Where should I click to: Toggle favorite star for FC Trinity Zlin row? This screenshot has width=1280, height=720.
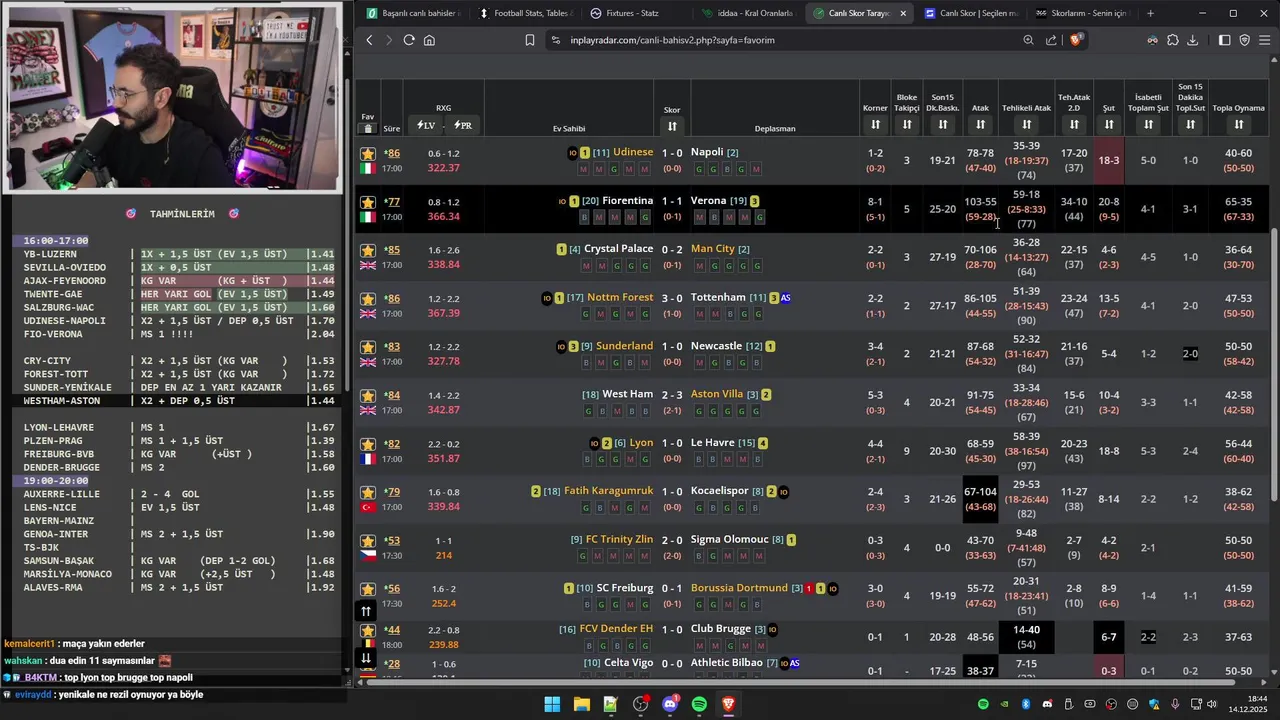coord(368,541)
